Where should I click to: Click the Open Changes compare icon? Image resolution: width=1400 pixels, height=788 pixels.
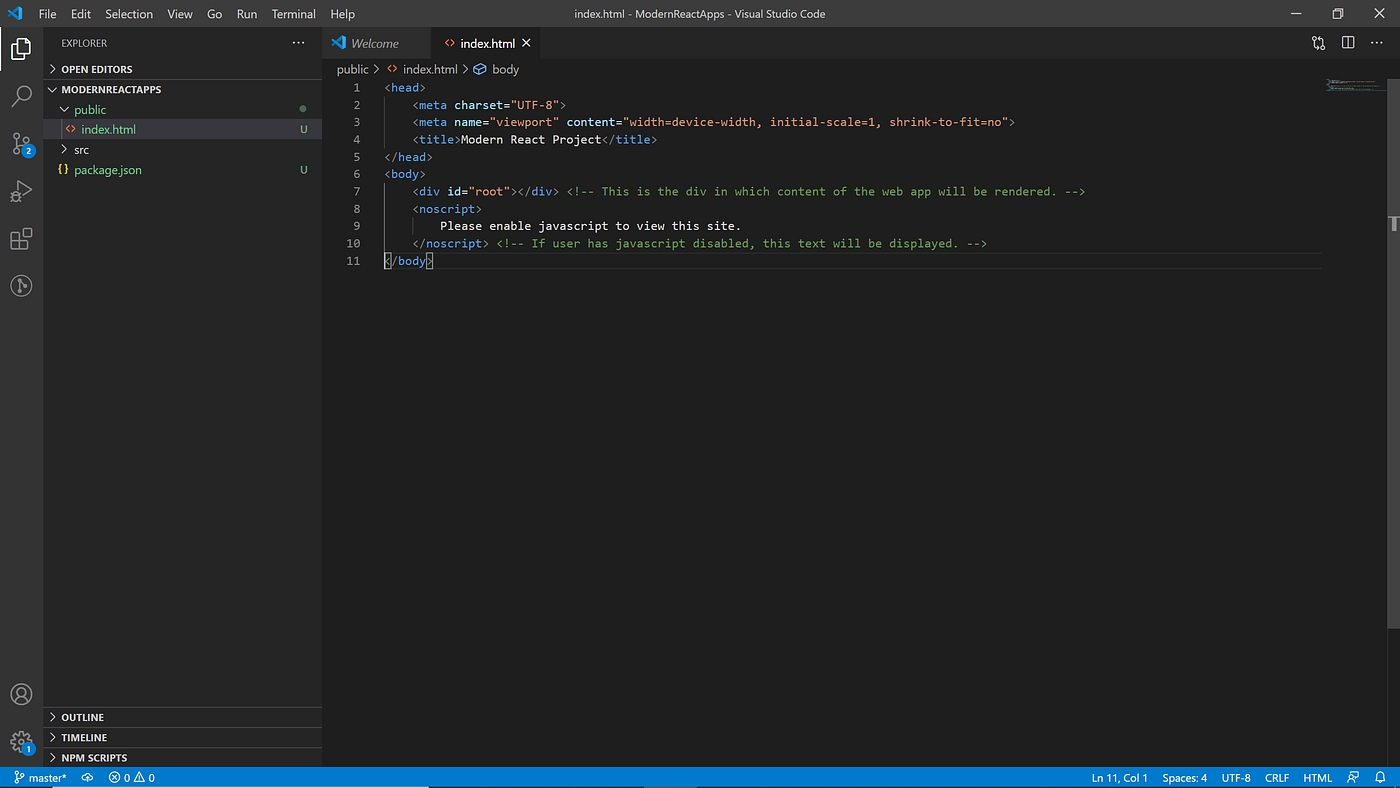click(x=1318, y=43)
